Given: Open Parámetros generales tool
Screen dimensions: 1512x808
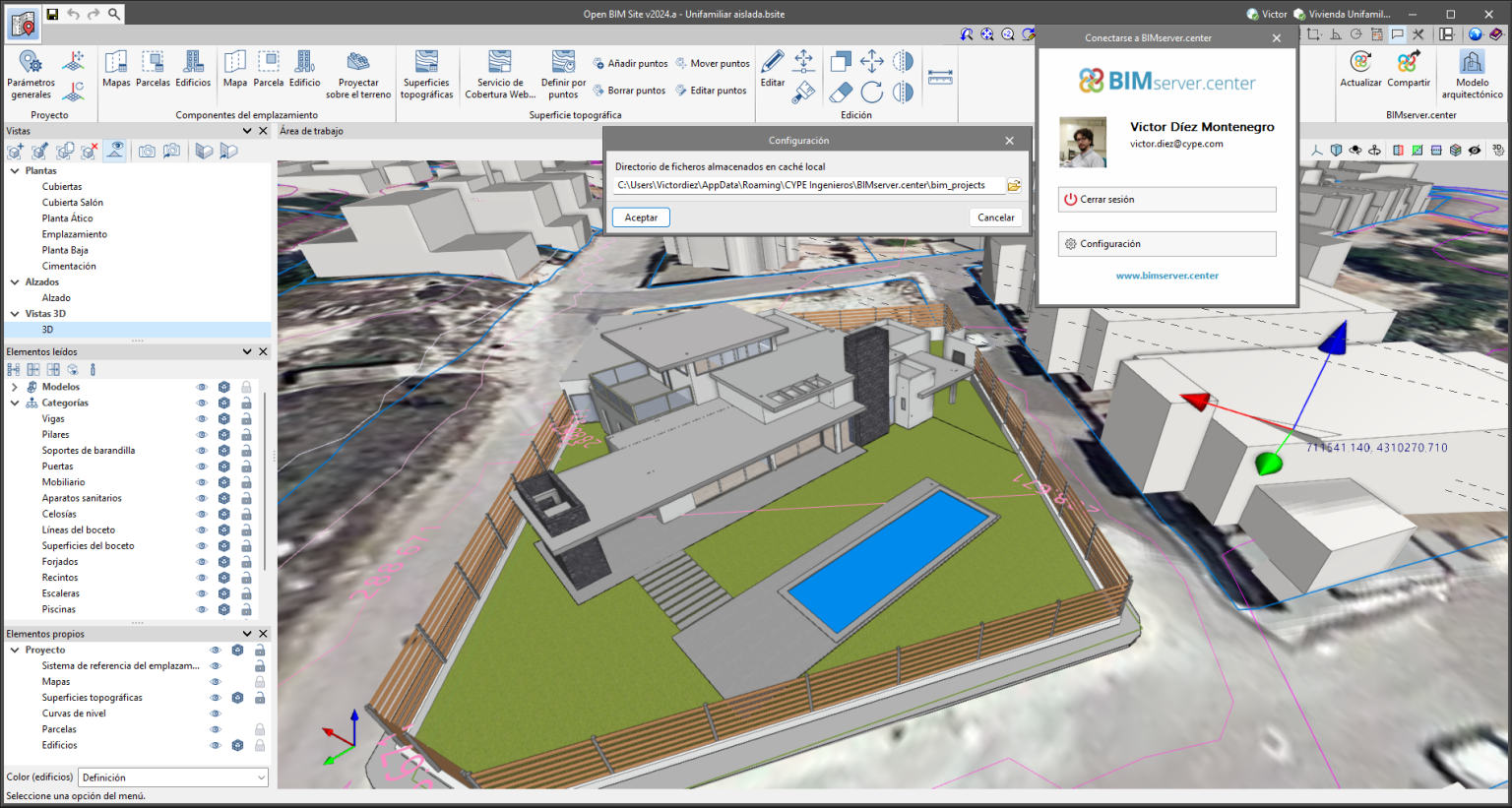Looking at the screenshot, I should coord(31,75).
